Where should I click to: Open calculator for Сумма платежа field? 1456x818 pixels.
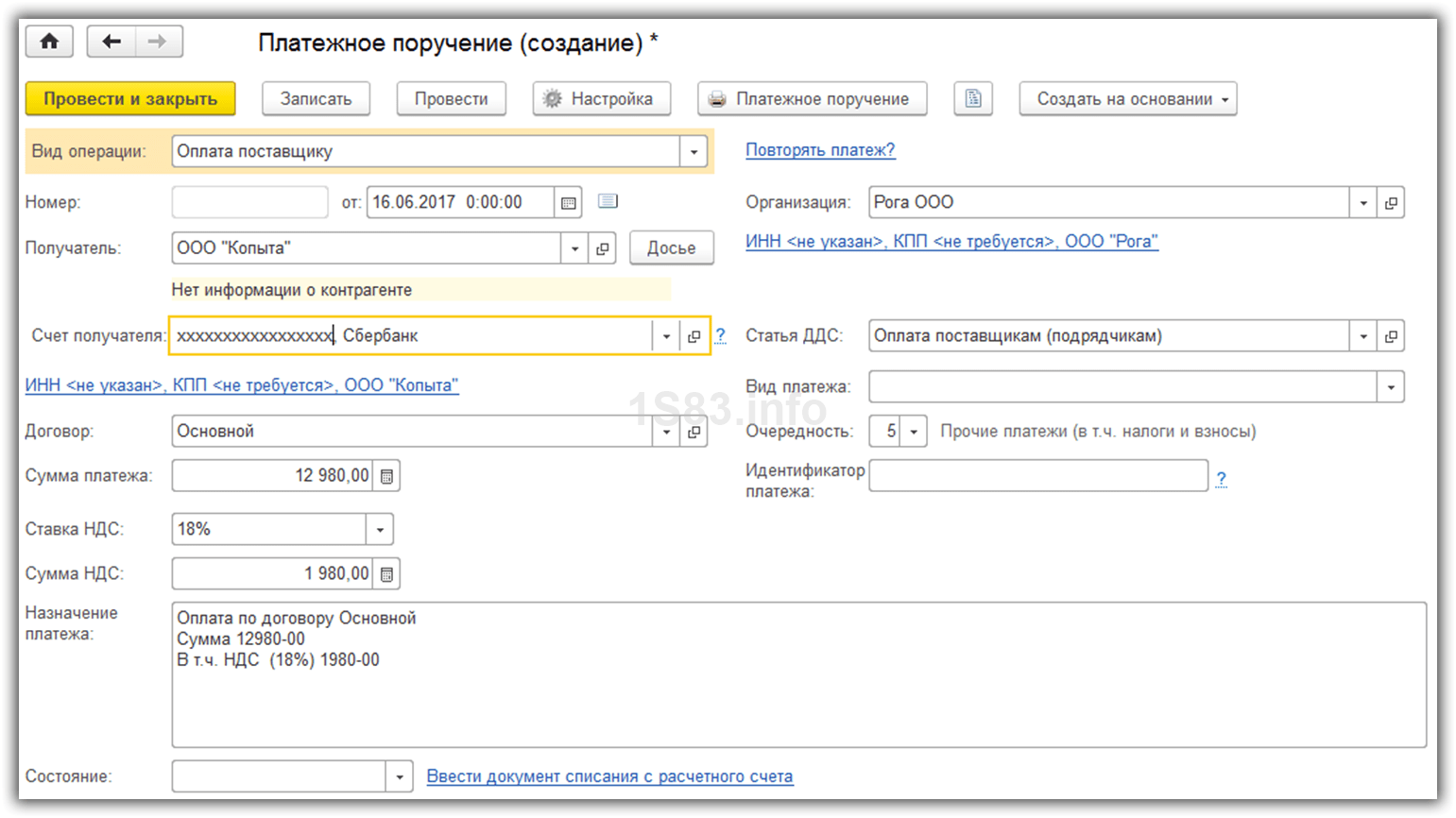[x=386, y=476]
